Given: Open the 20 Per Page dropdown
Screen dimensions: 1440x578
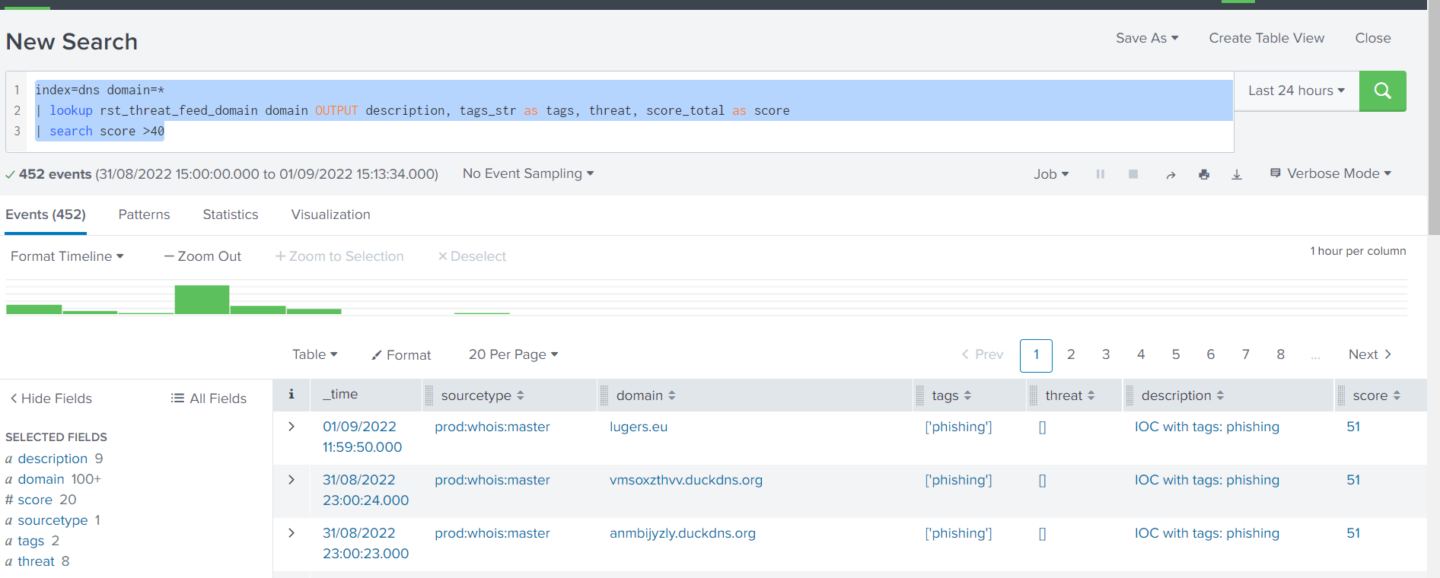Looking at the screenshot, I should point(513,354).
